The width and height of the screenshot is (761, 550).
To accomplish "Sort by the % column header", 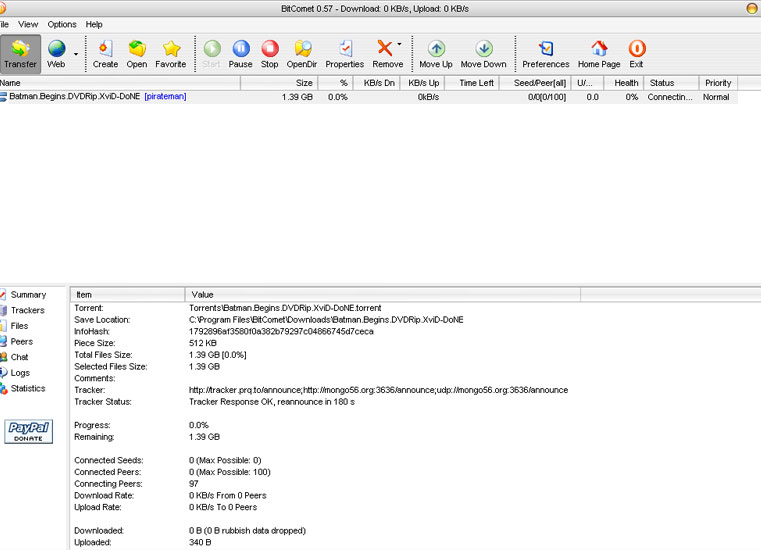I will tap(336, 83).
